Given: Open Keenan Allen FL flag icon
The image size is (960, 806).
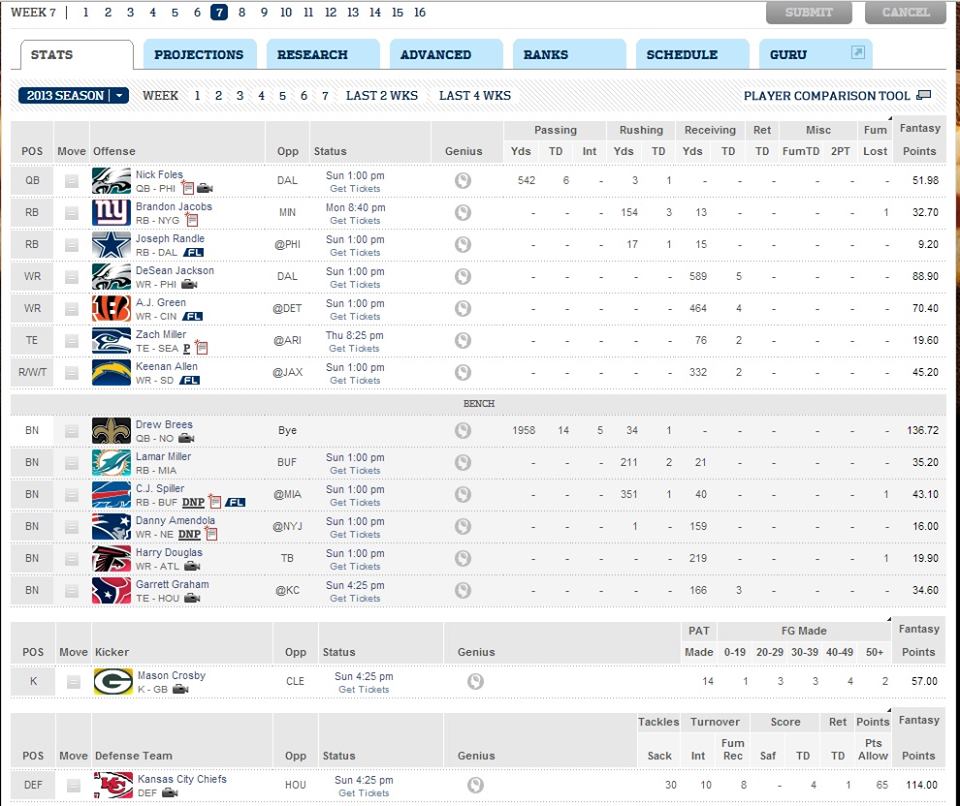Looking at the screenshot, I should (189, 380).
